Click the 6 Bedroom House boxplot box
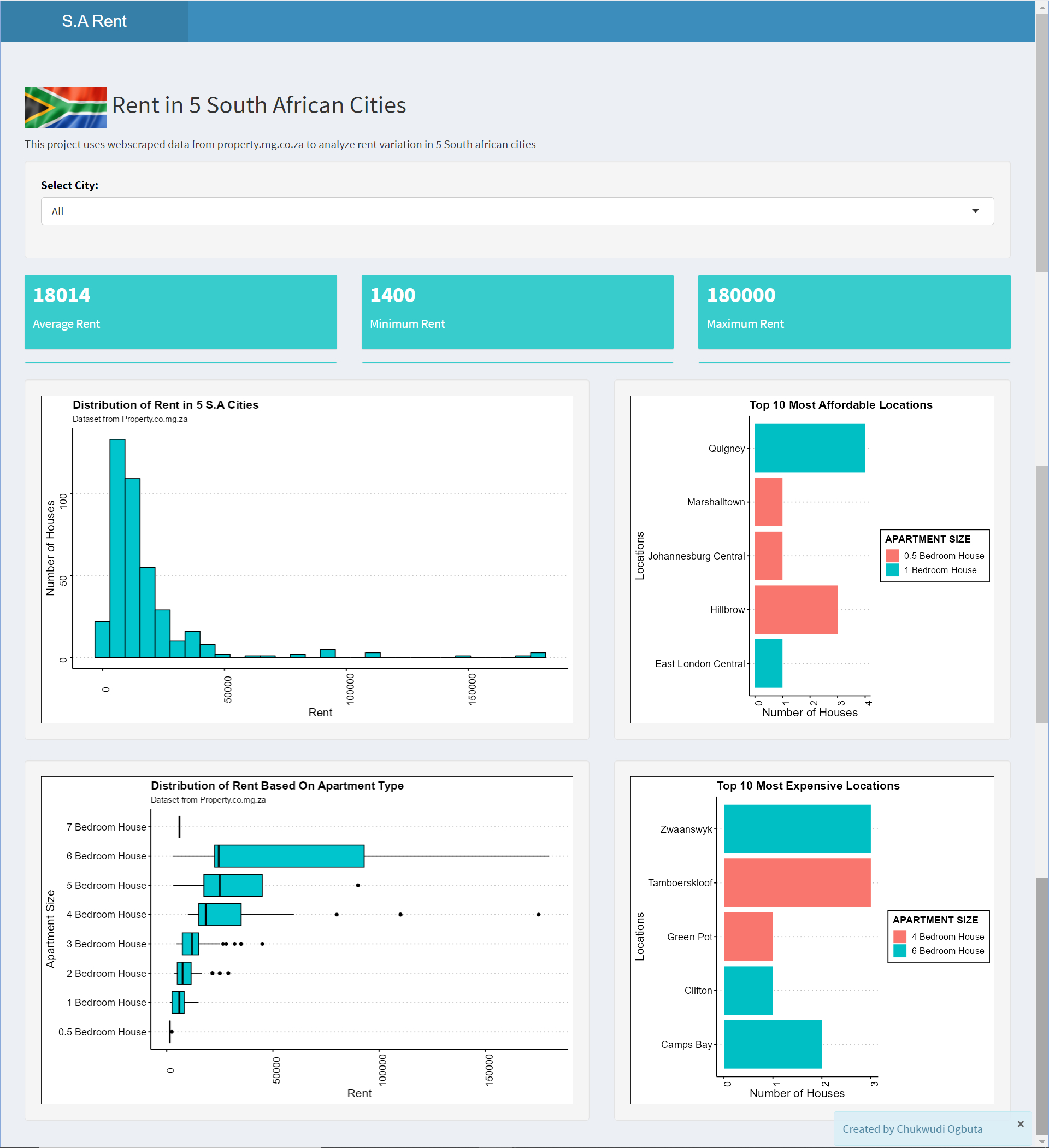Screen dimensions: 1049x1148 point(288,856)
